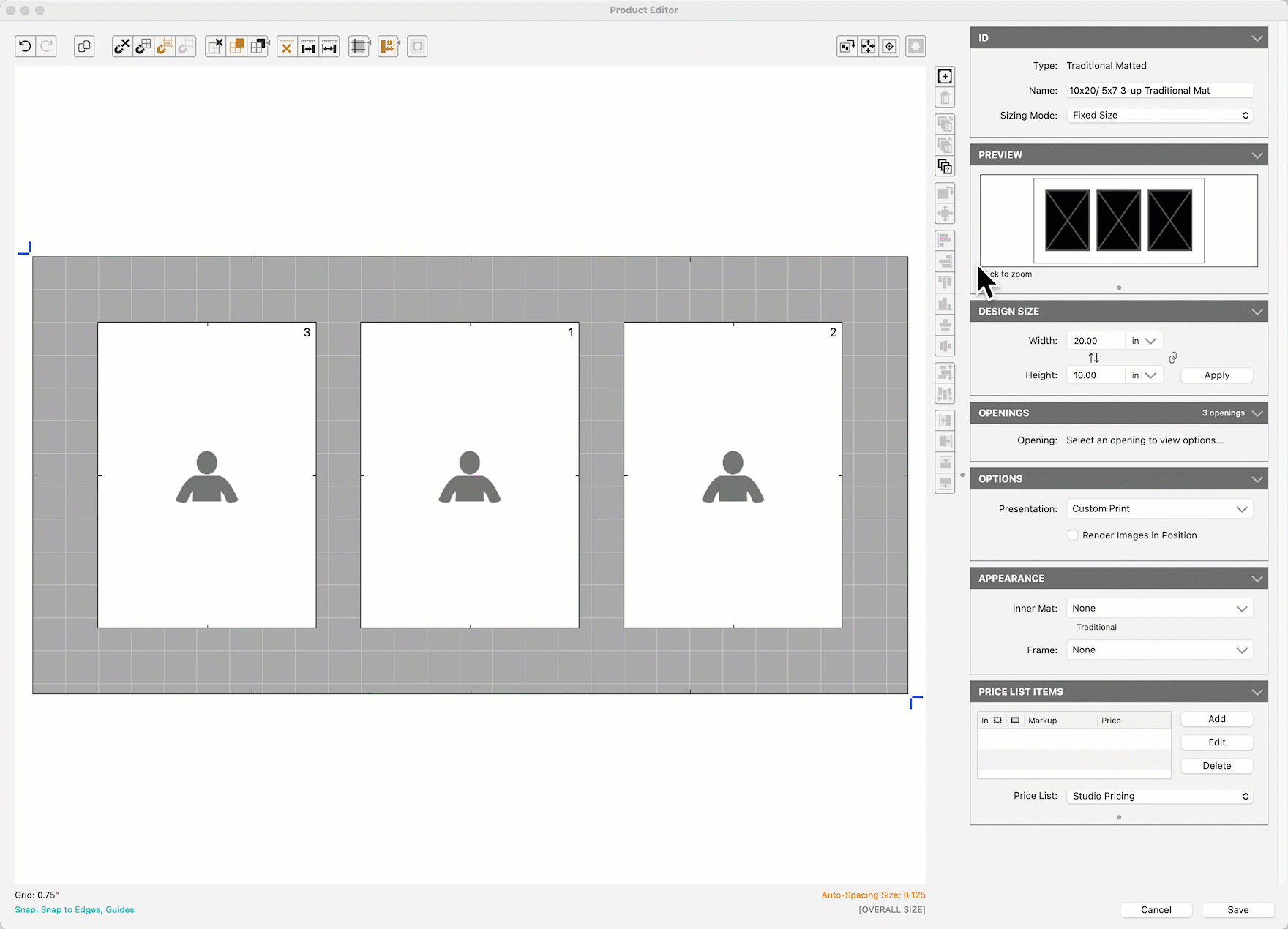
Task: Click the crosshair center target icon
Action: click(x=889, y=46)
